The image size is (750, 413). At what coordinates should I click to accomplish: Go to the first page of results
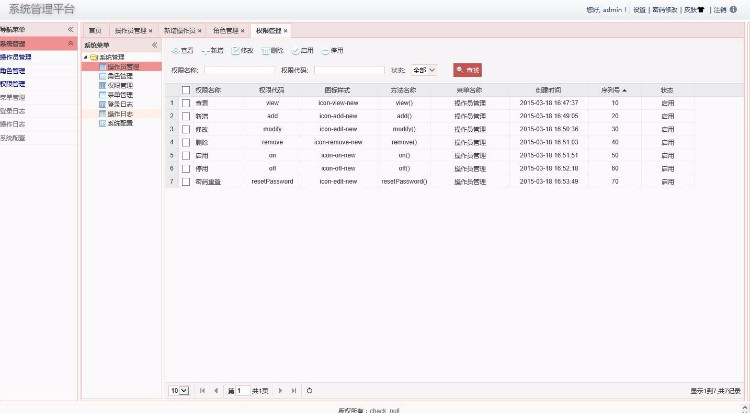pos(202,391)
